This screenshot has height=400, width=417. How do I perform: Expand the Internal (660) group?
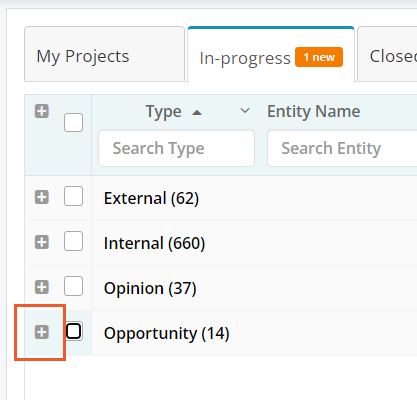coord(42,242)
